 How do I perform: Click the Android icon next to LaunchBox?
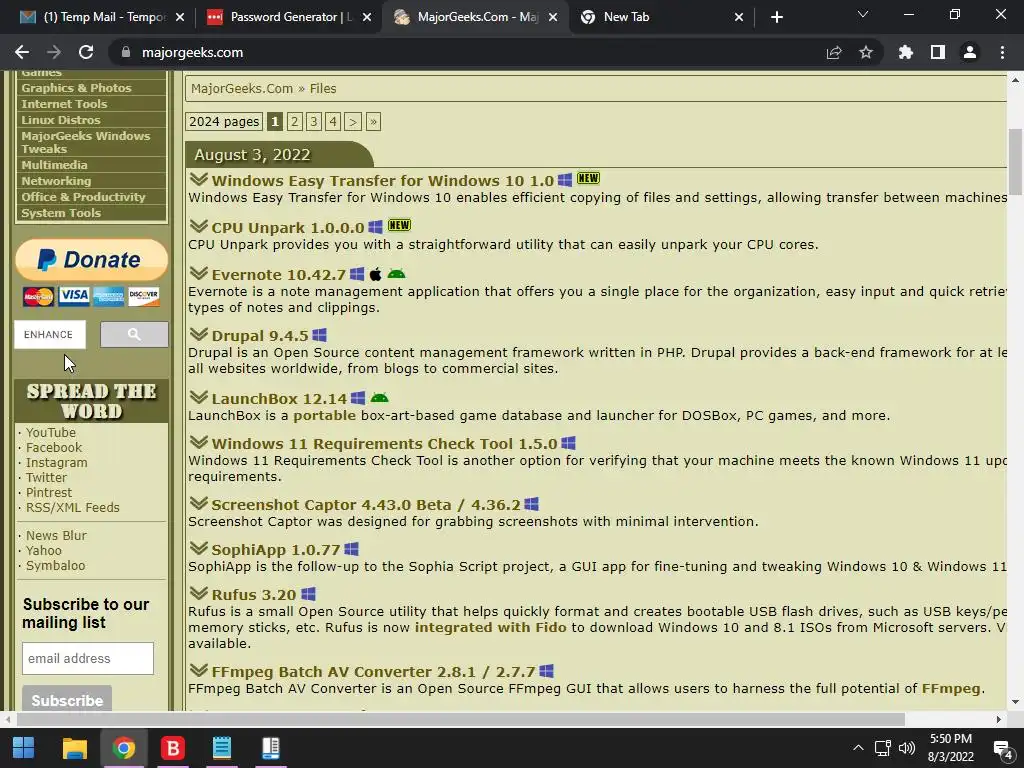(x=379, y=398)
